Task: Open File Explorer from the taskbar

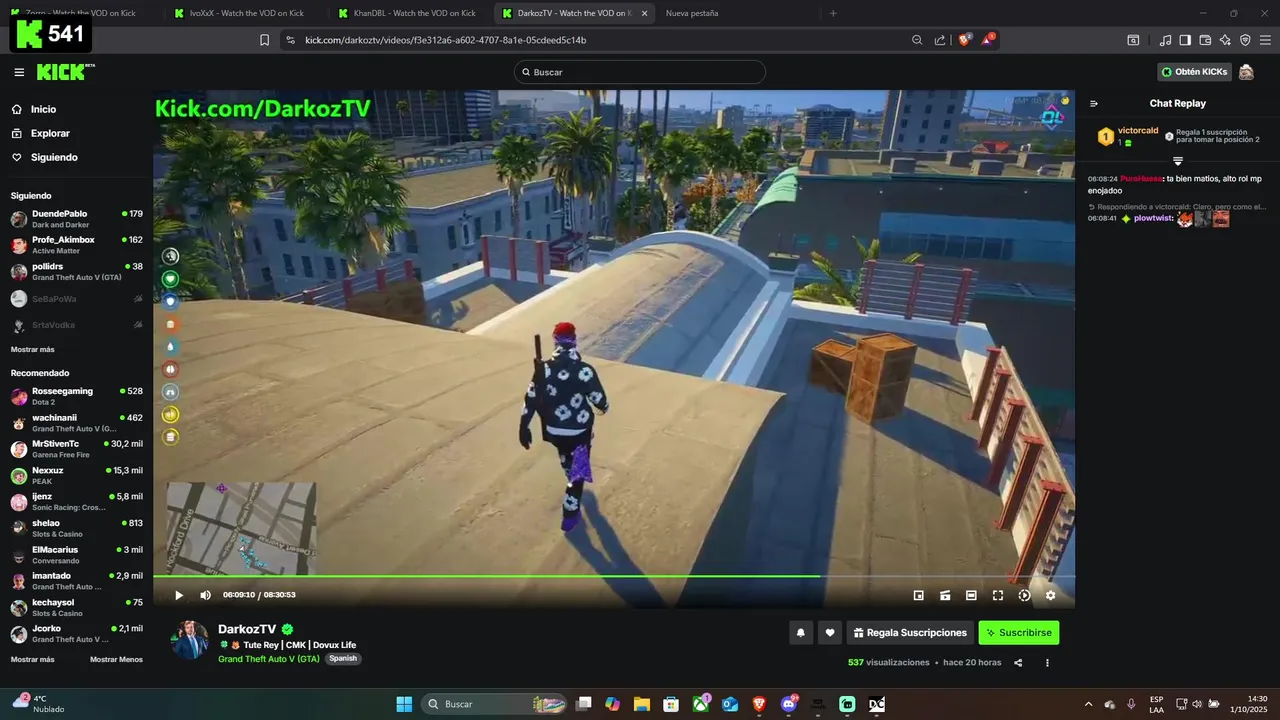Action: [x=641, y=704]
